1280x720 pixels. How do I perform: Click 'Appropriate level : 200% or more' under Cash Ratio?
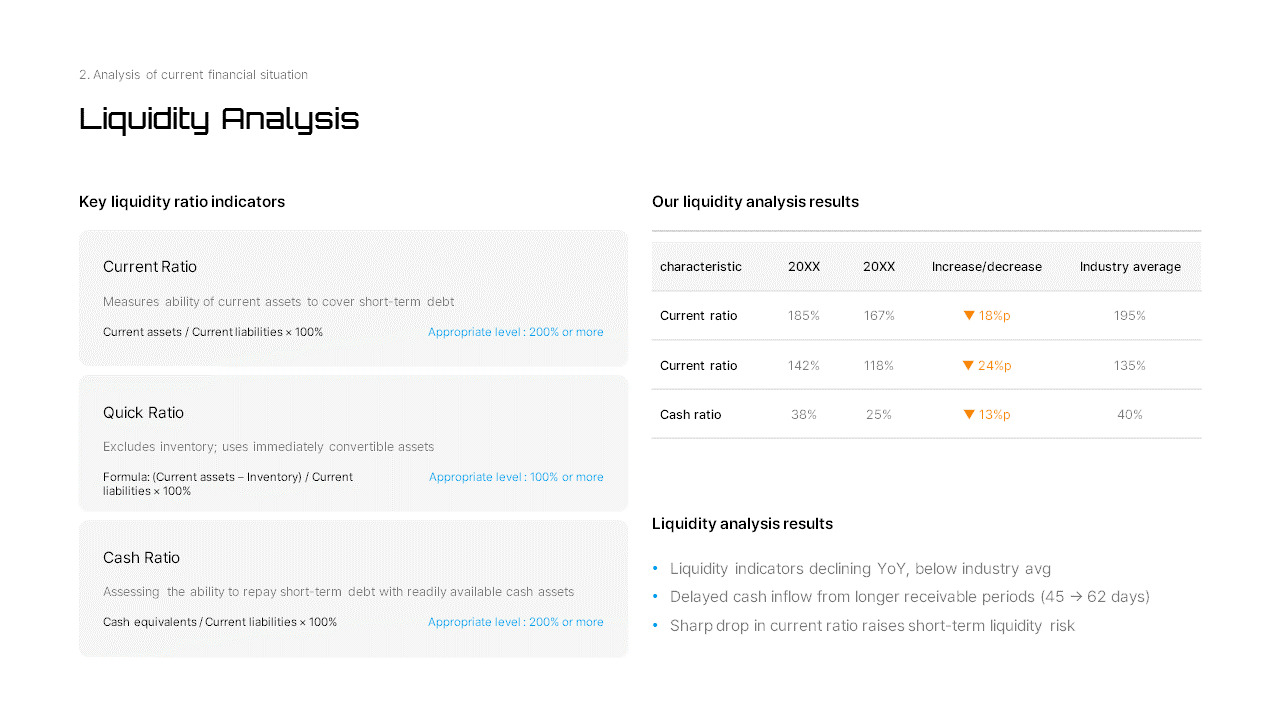(x=516, y=622)
